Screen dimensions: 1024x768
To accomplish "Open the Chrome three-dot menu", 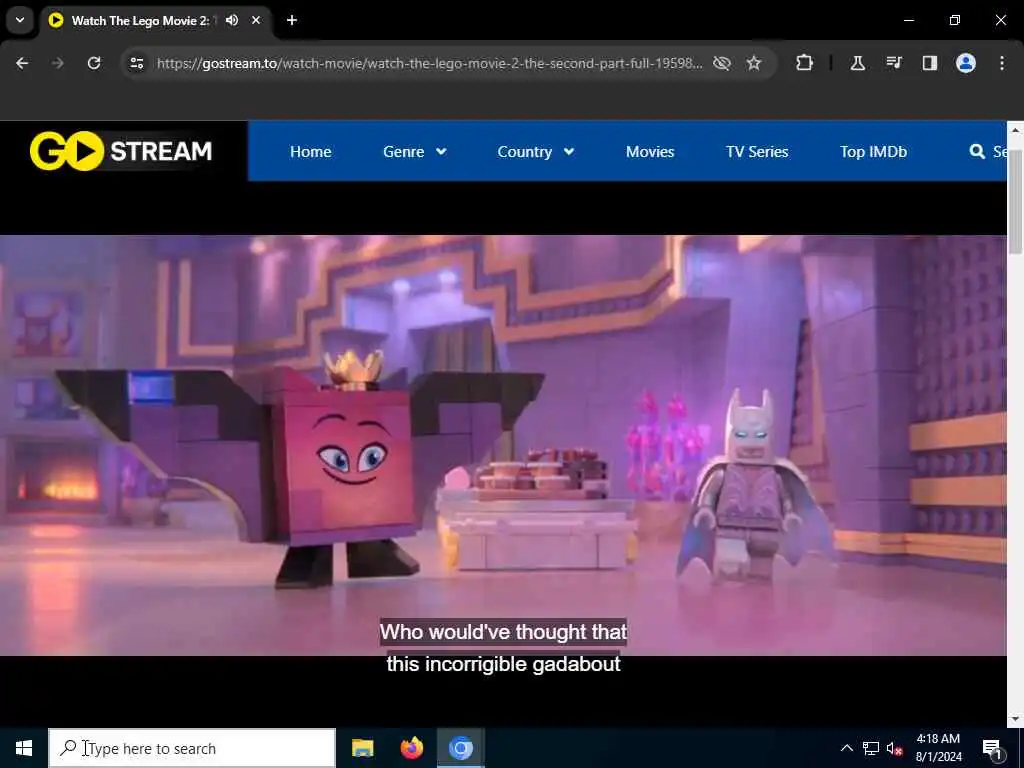I will point(1002,63).
